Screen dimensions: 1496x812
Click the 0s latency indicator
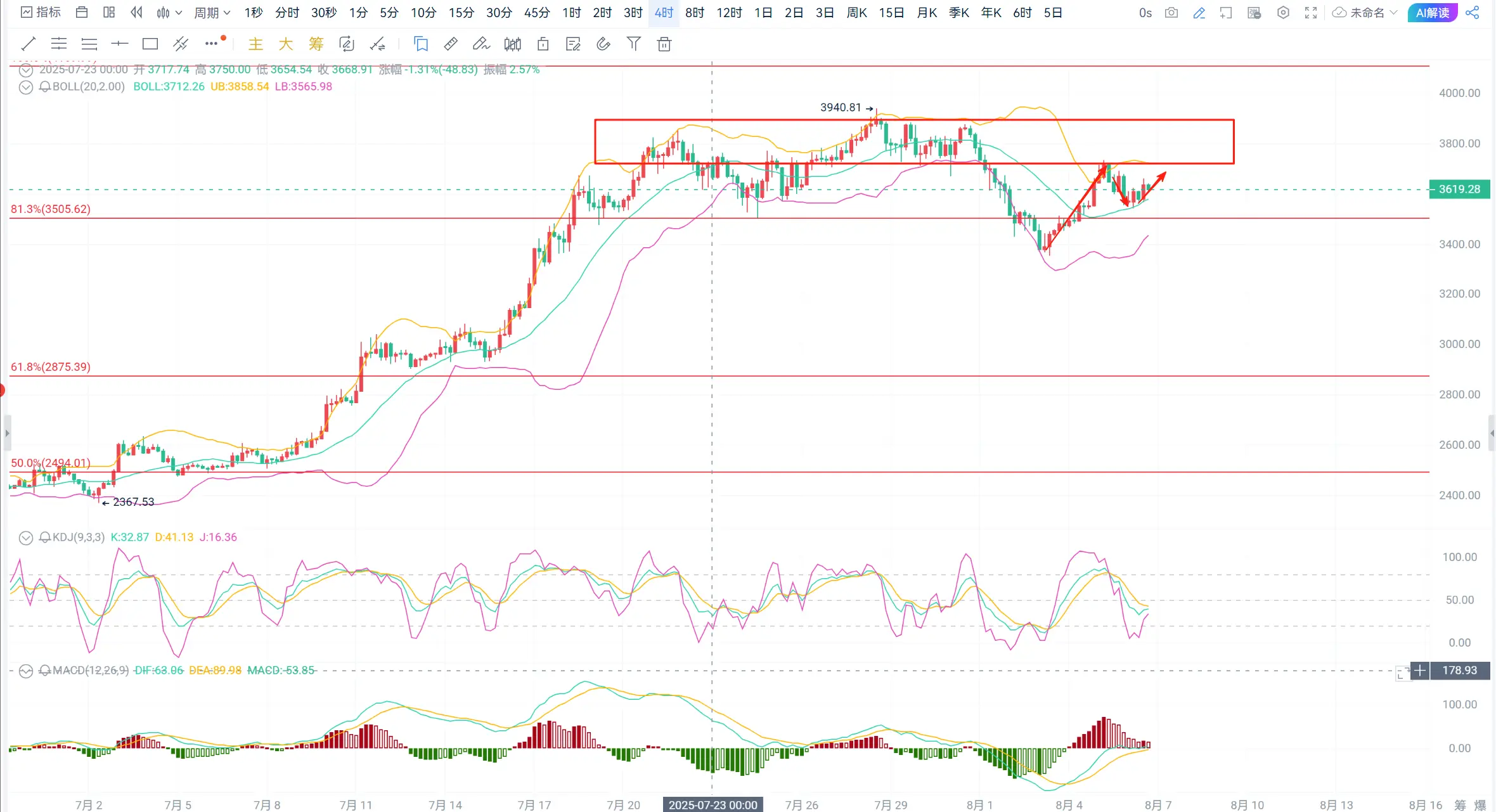[x=1145, y=13]
